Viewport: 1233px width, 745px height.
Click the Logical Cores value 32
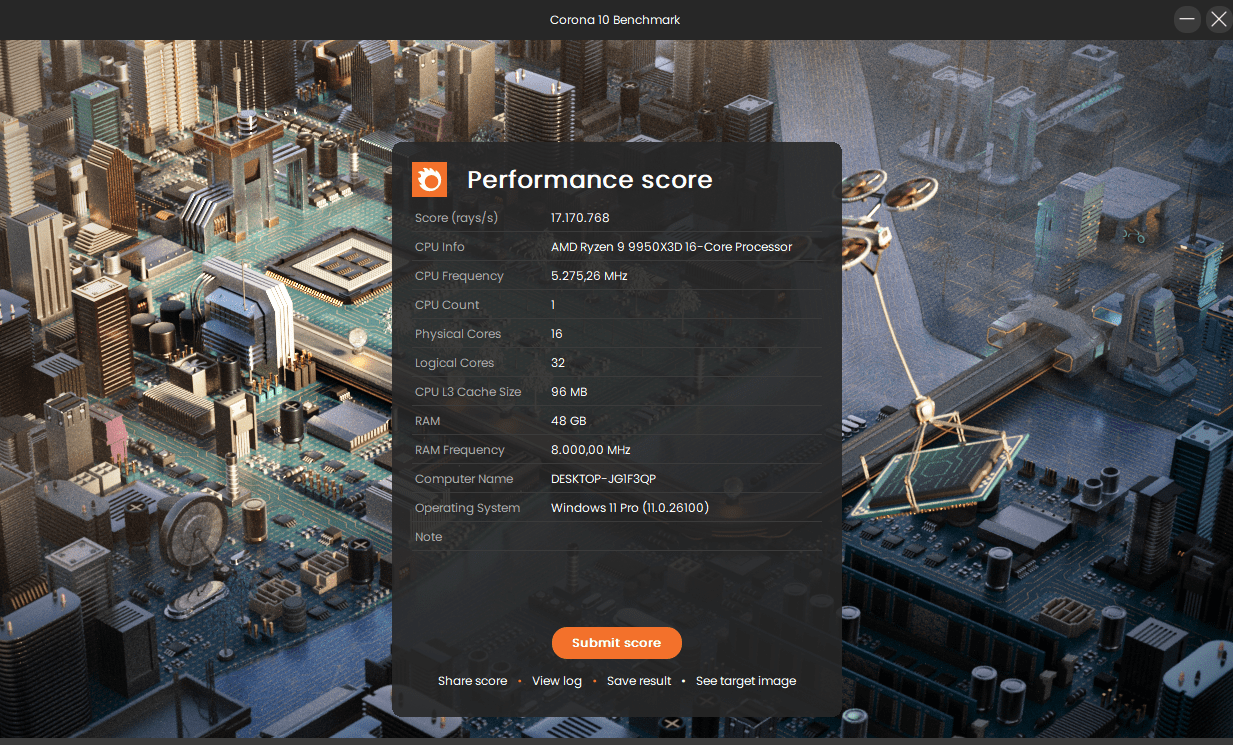click(558, 363)
